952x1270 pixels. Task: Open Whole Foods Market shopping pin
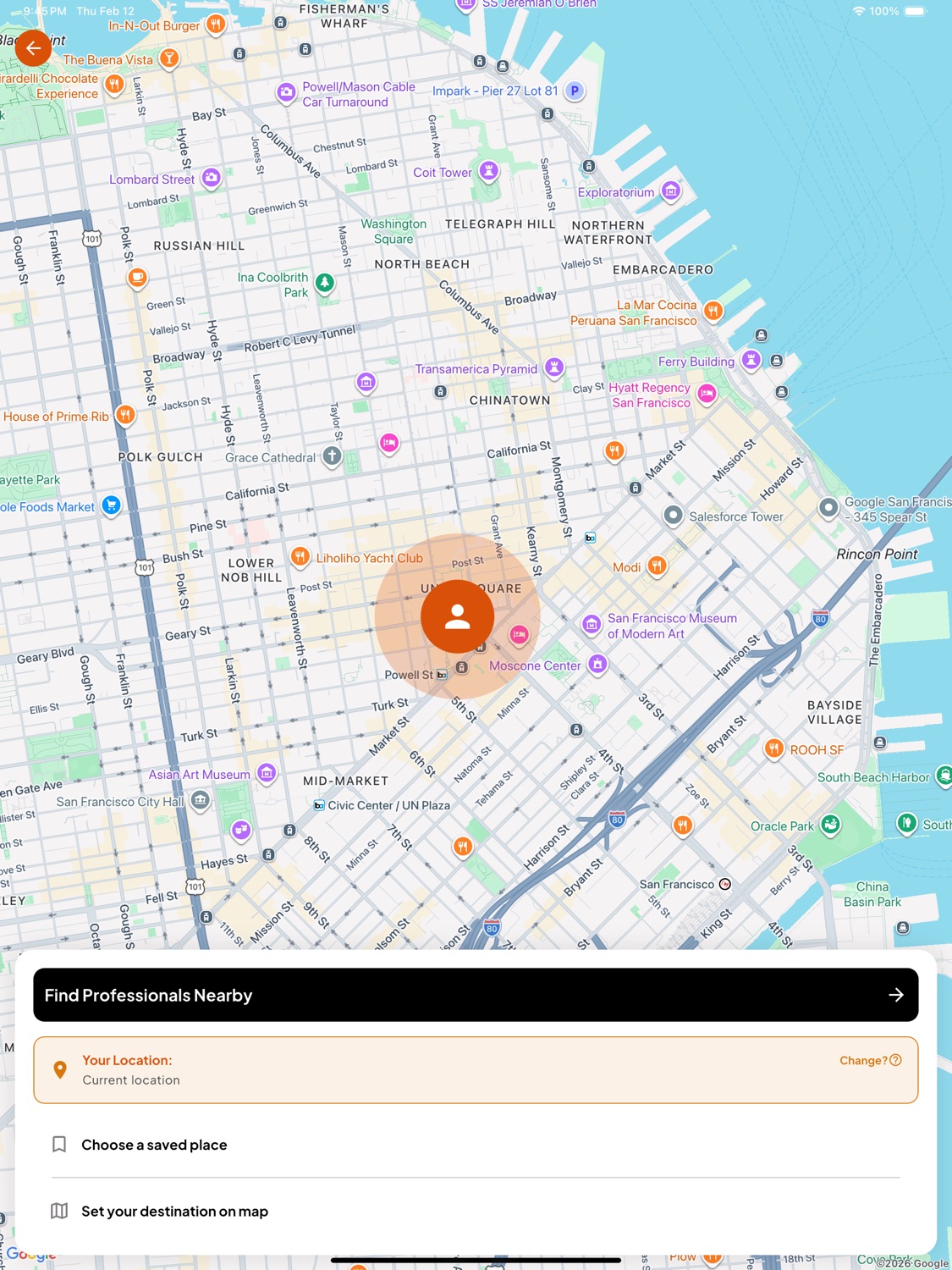click(x=111, y=505)
